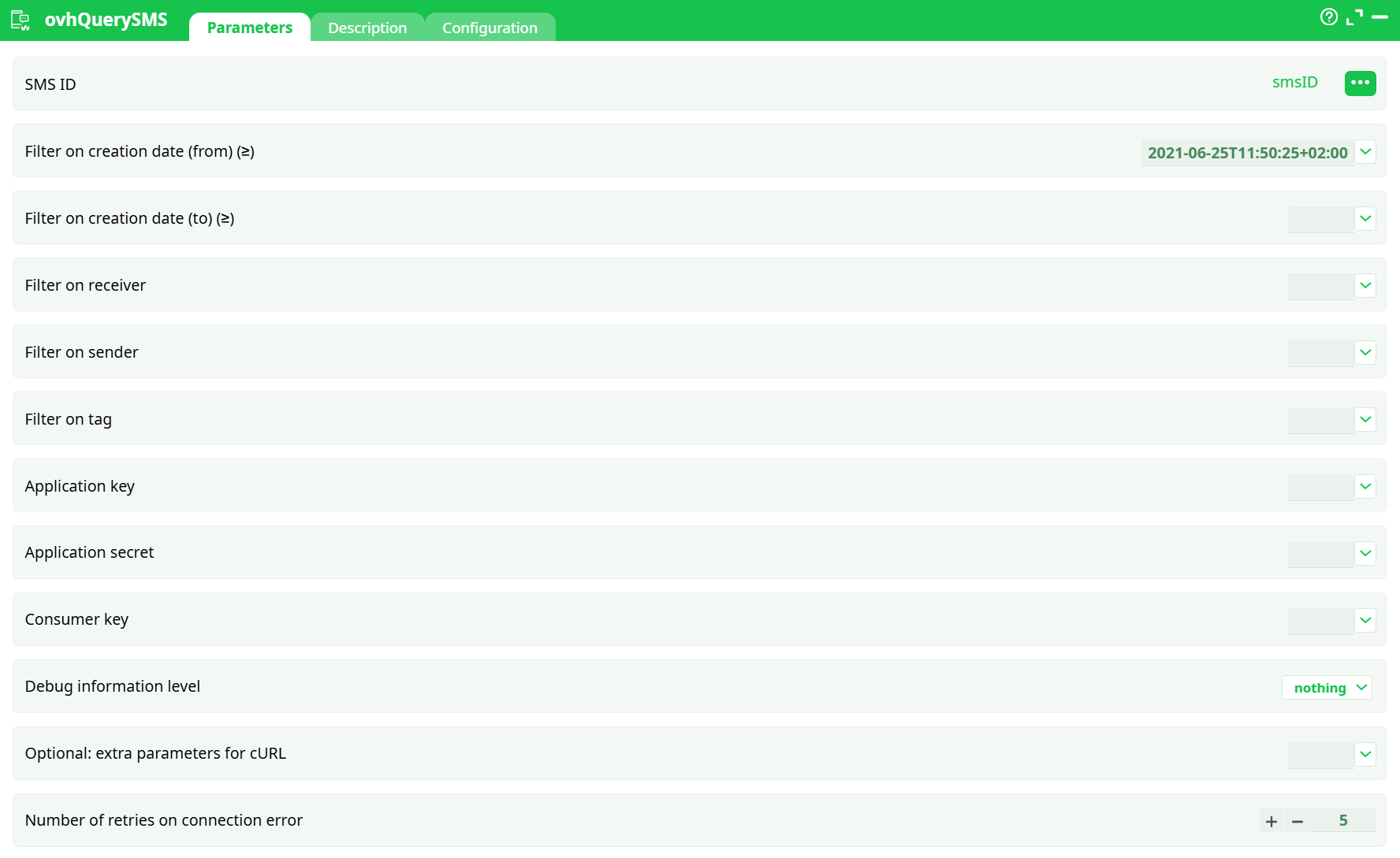The width and height of the screenshot is (1400, 858).
Task: Increment the retries count with the plus icon
Action: [x=1272, y=820]
